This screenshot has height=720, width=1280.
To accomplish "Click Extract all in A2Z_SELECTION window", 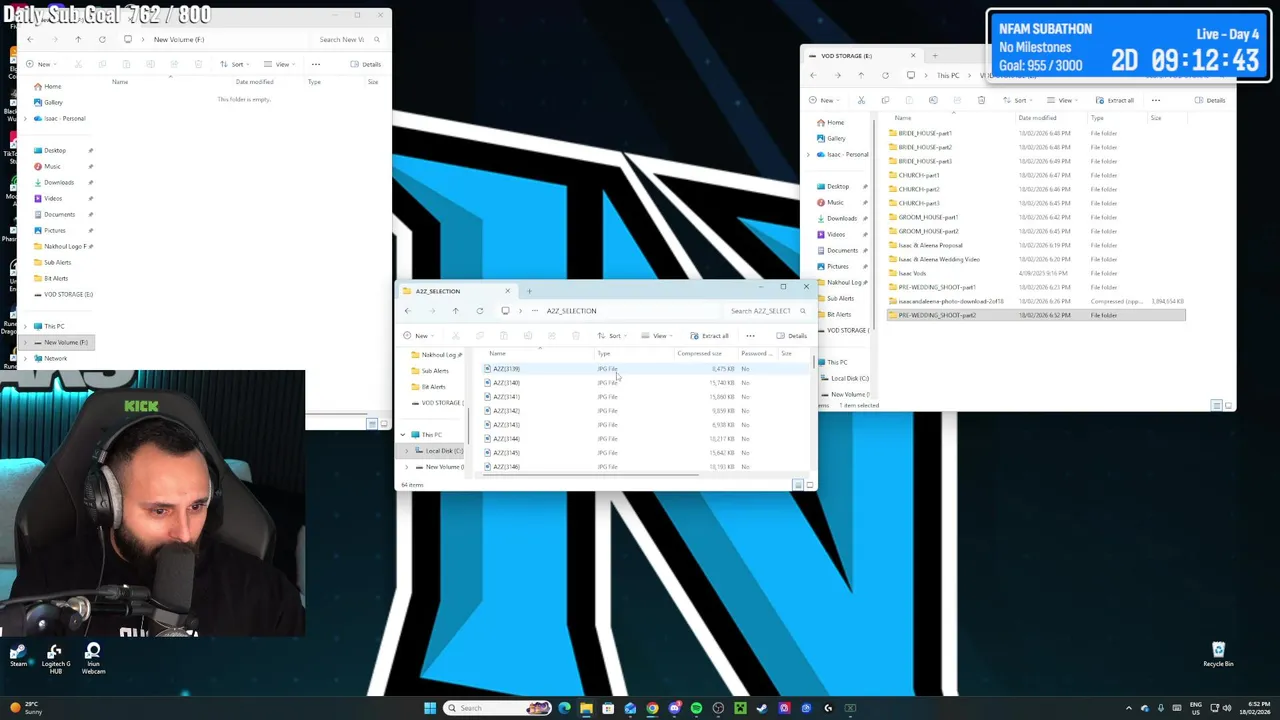I will (710, 336).
